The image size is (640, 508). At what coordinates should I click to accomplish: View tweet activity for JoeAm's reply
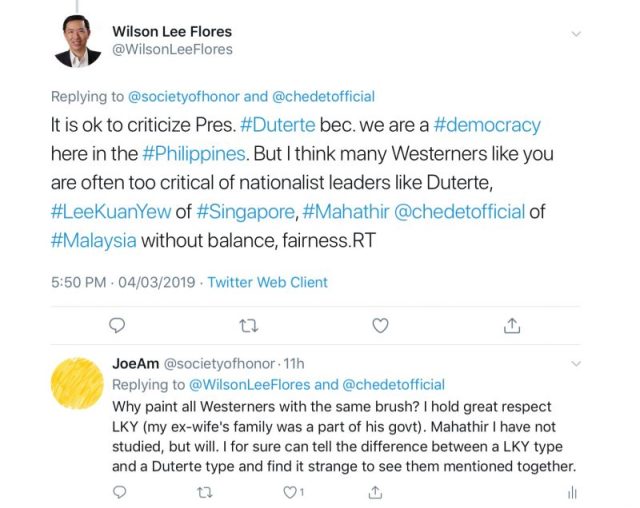pyautogui.click(x=573, y=491)
